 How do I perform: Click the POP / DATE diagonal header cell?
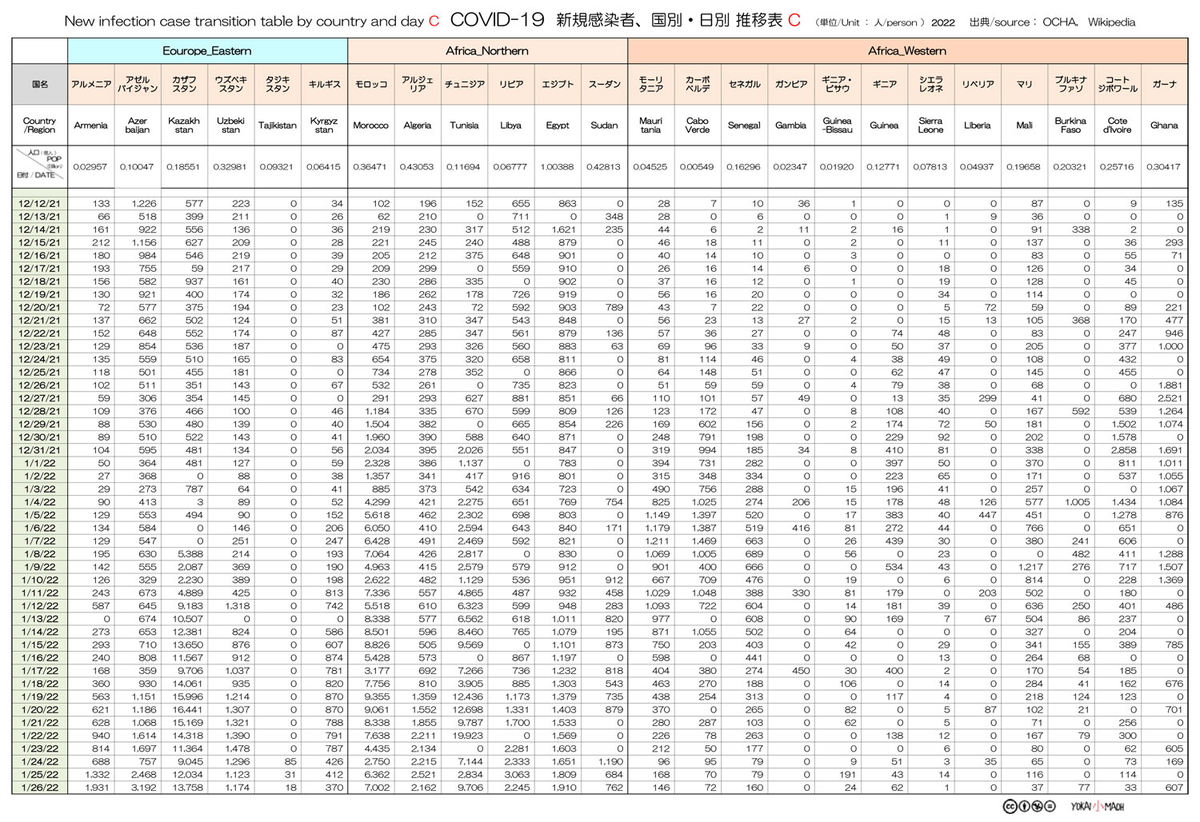tap(41, 165)
